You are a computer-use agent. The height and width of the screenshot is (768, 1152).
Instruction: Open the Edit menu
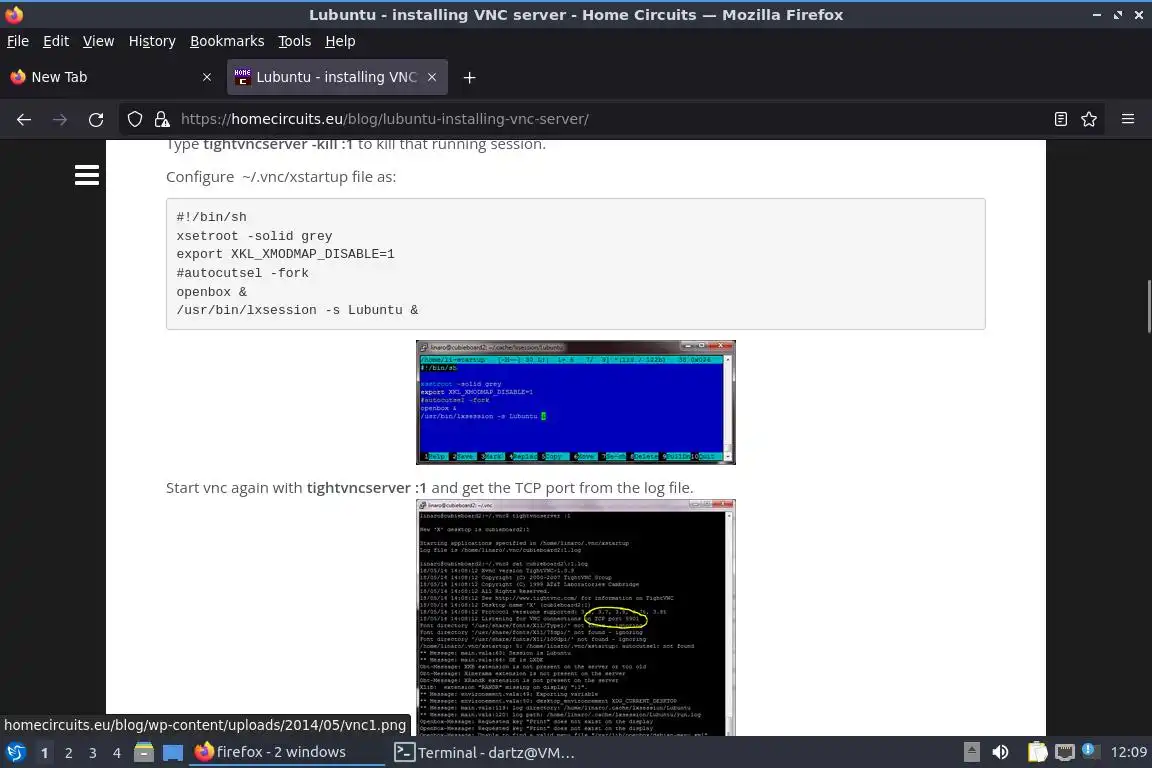(x=56, y=41)
